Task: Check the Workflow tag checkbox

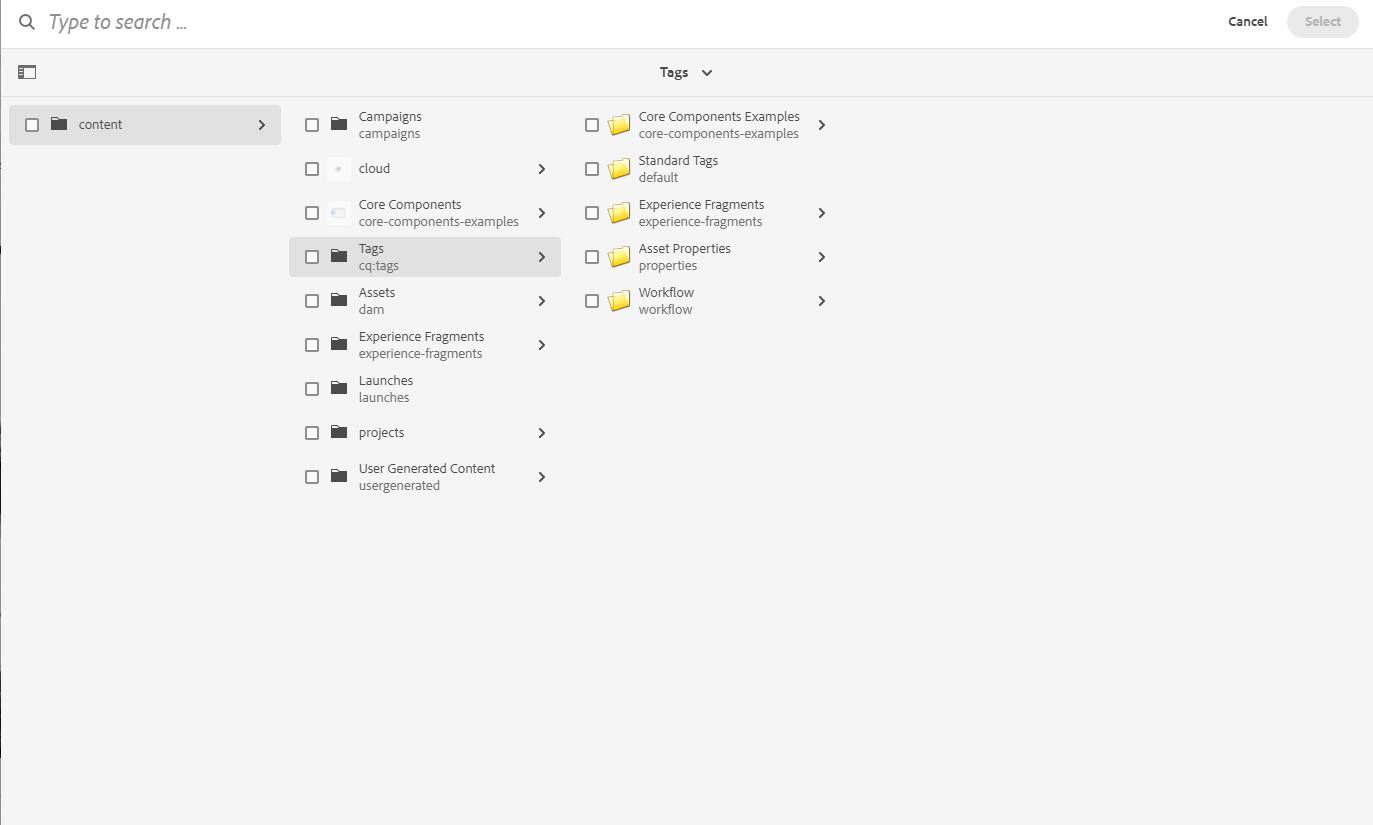Action: click(592, 301)
